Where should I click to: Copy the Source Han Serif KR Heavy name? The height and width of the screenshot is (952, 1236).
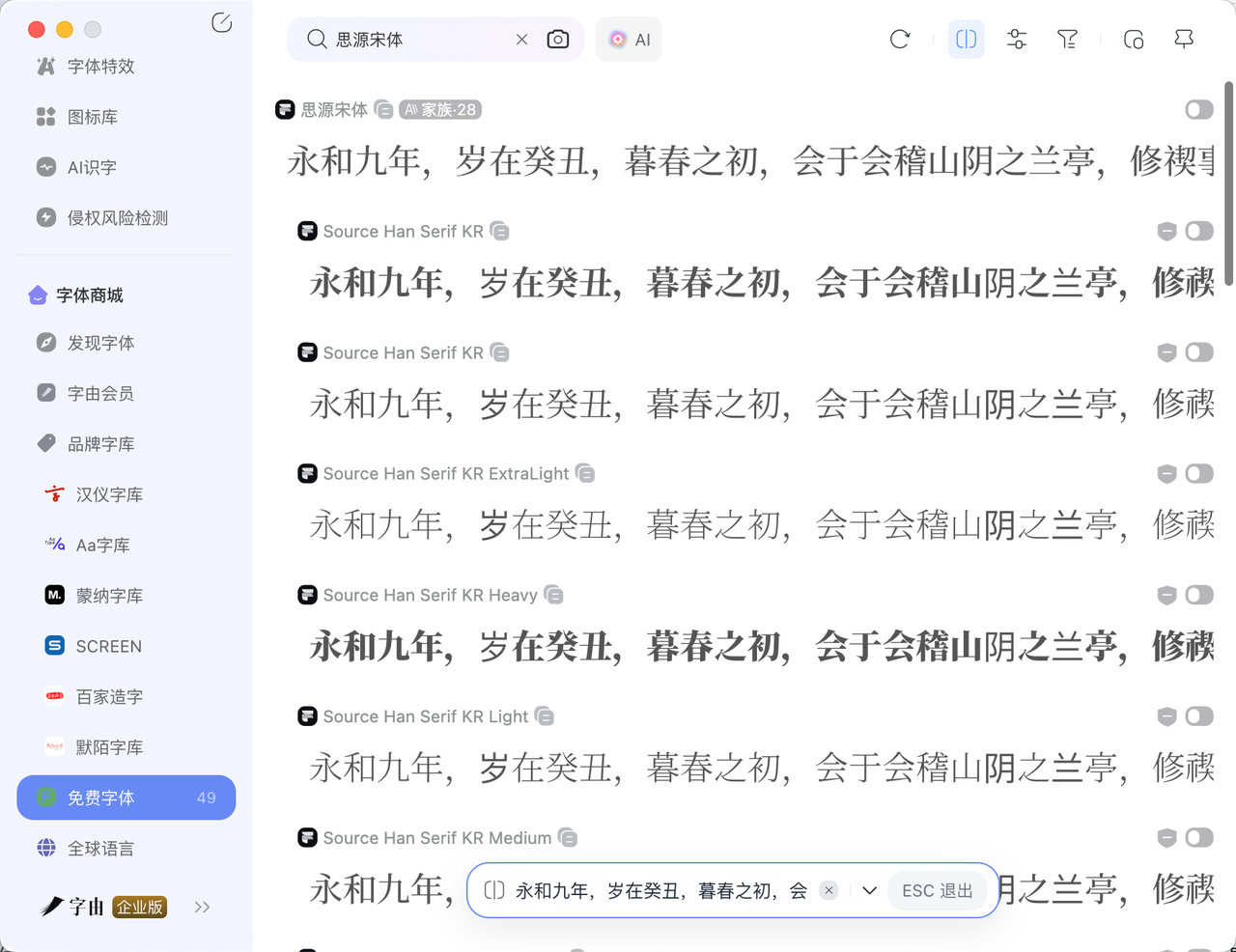554,596
